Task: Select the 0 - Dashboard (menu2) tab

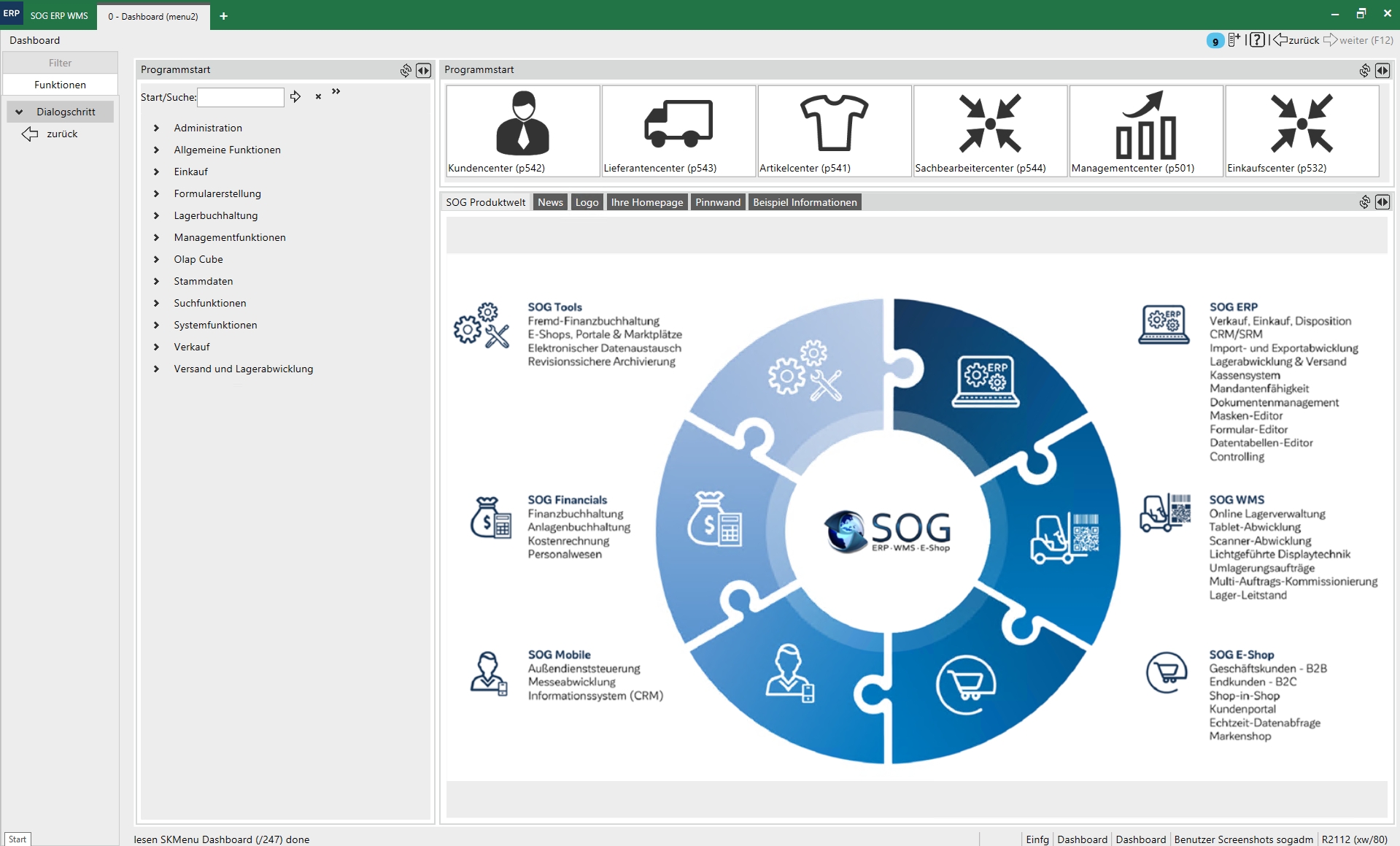Action: [x=153, y=16]
